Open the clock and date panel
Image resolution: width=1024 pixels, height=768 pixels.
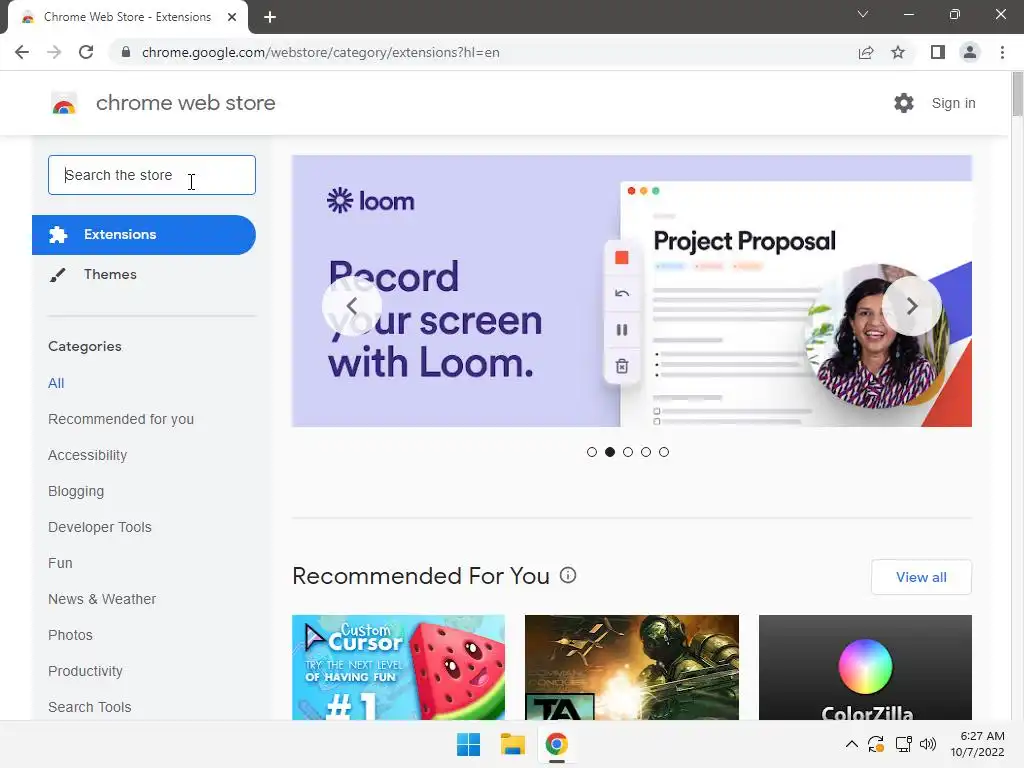977,744
